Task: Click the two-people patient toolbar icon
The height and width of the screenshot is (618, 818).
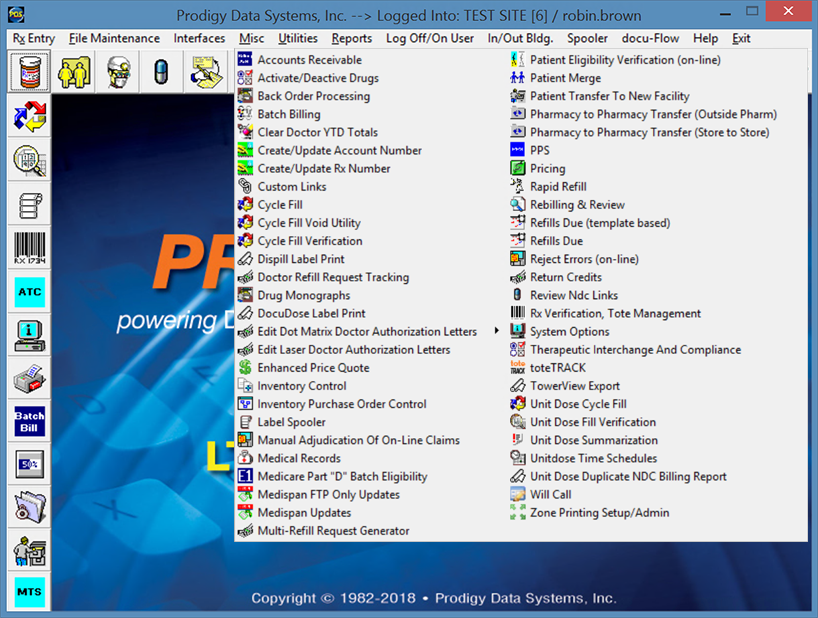Action: [74, 73]
